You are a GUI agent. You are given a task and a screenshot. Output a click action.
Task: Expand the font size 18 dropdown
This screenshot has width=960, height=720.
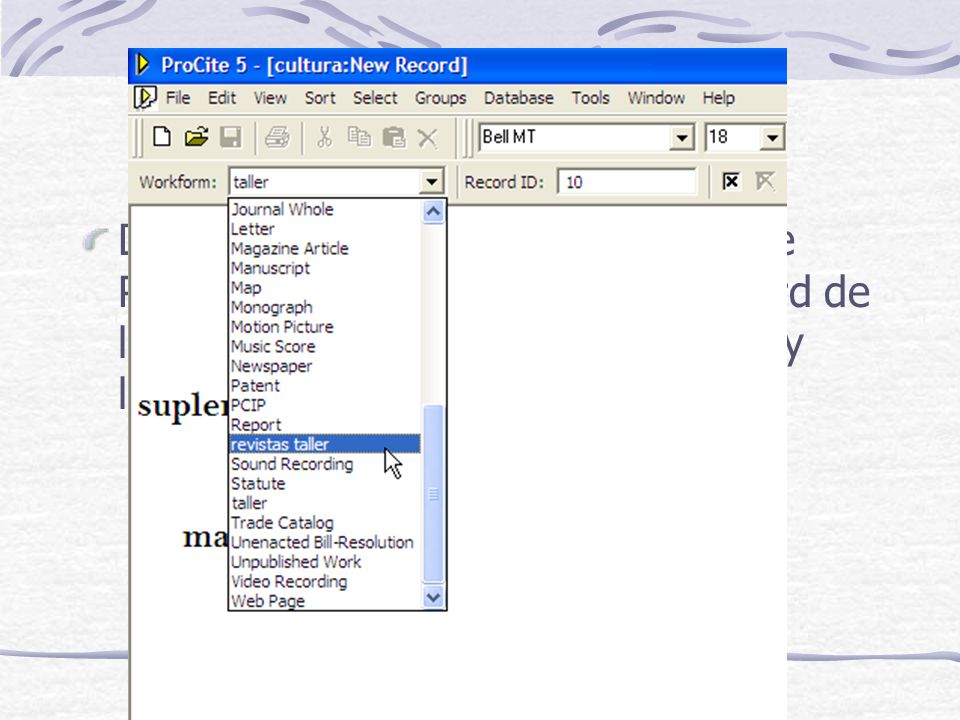click(772, 137)
